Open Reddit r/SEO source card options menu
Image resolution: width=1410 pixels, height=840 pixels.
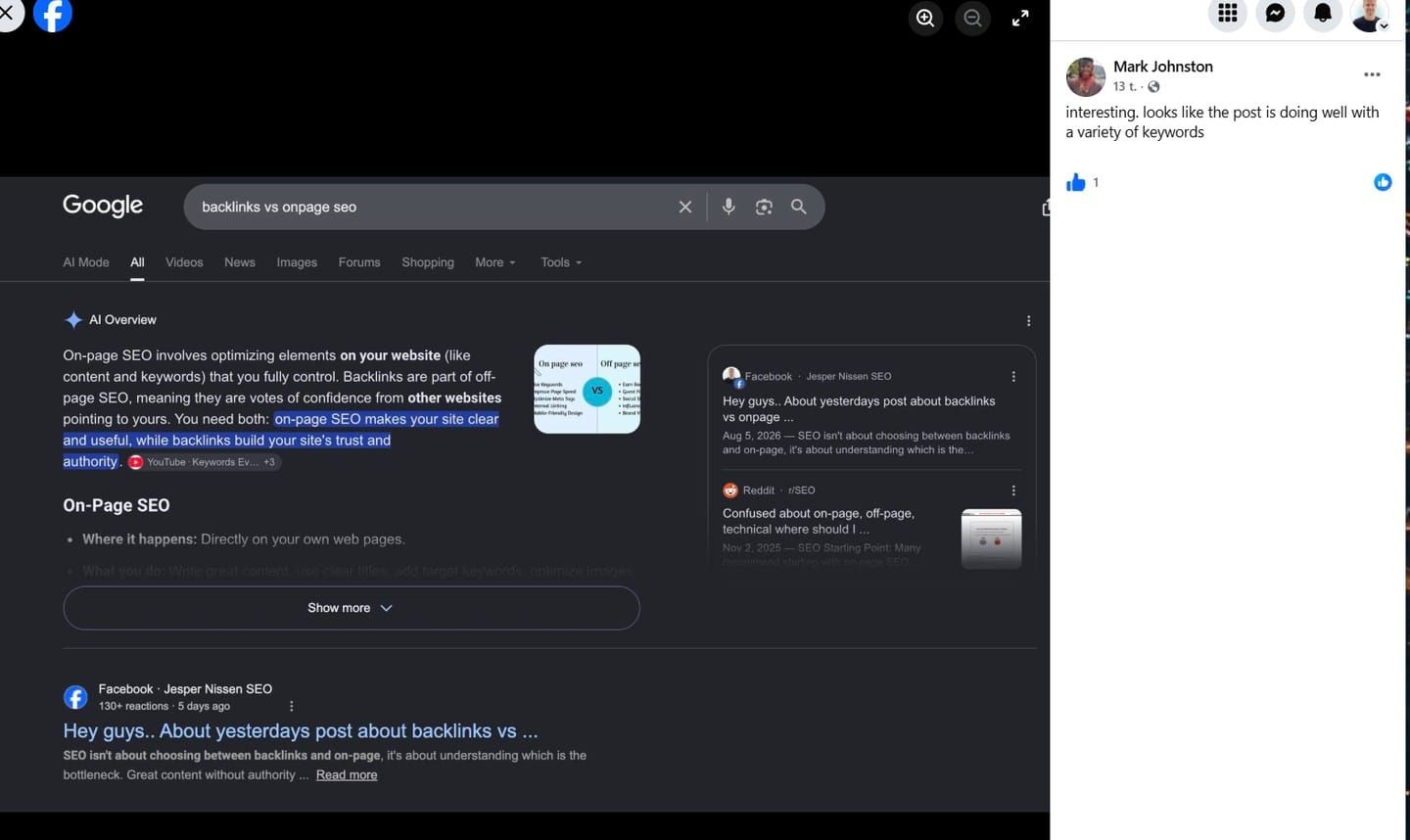tap(1013, 490)
